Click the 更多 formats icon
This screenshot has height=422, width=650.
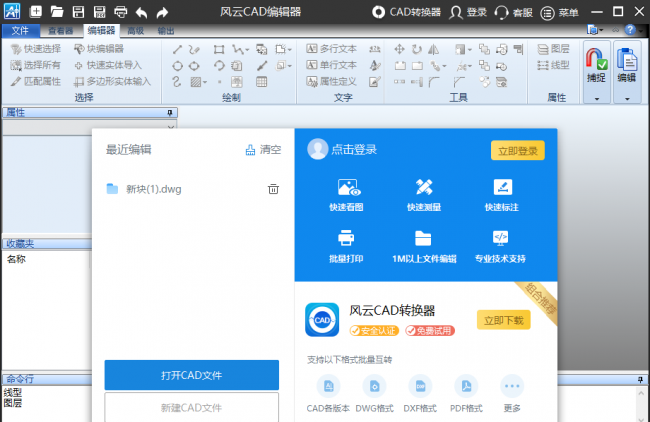[x=512, y=386]
